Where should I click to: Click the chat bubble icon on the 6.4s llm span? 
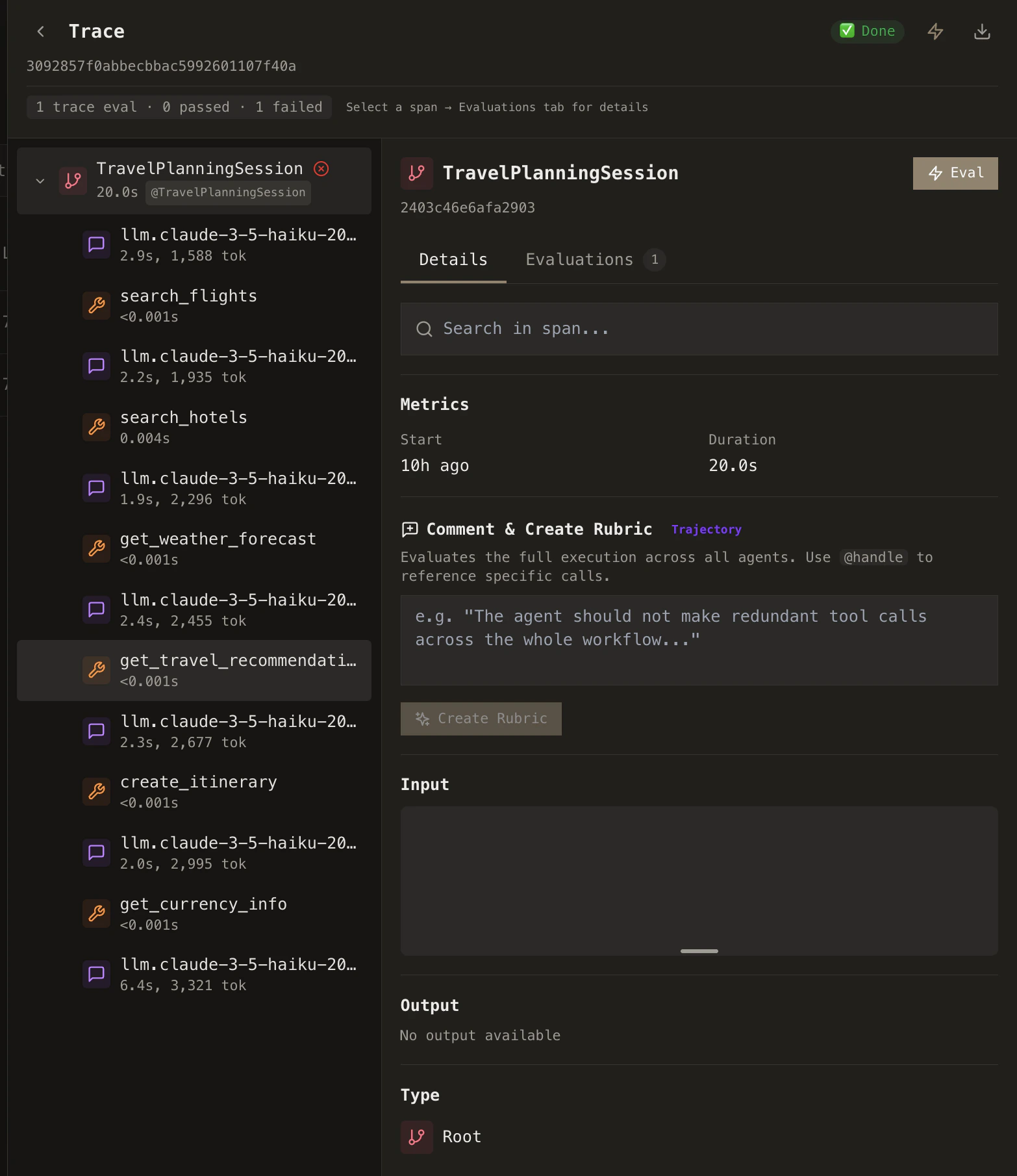(96, 974)
